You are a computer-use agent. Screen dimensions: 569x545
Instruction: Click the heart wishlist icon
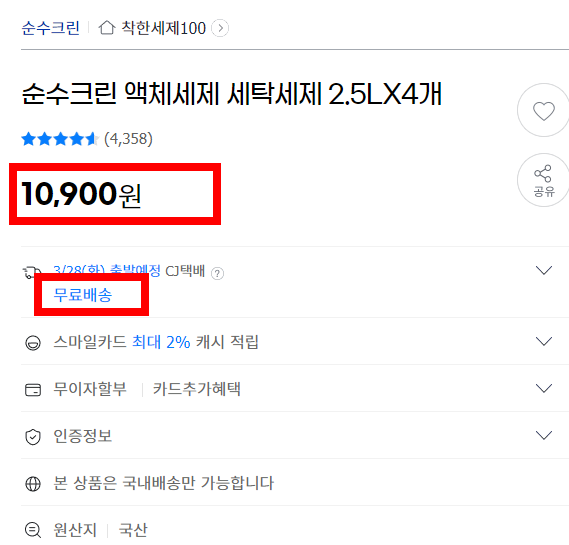[543, 110]
